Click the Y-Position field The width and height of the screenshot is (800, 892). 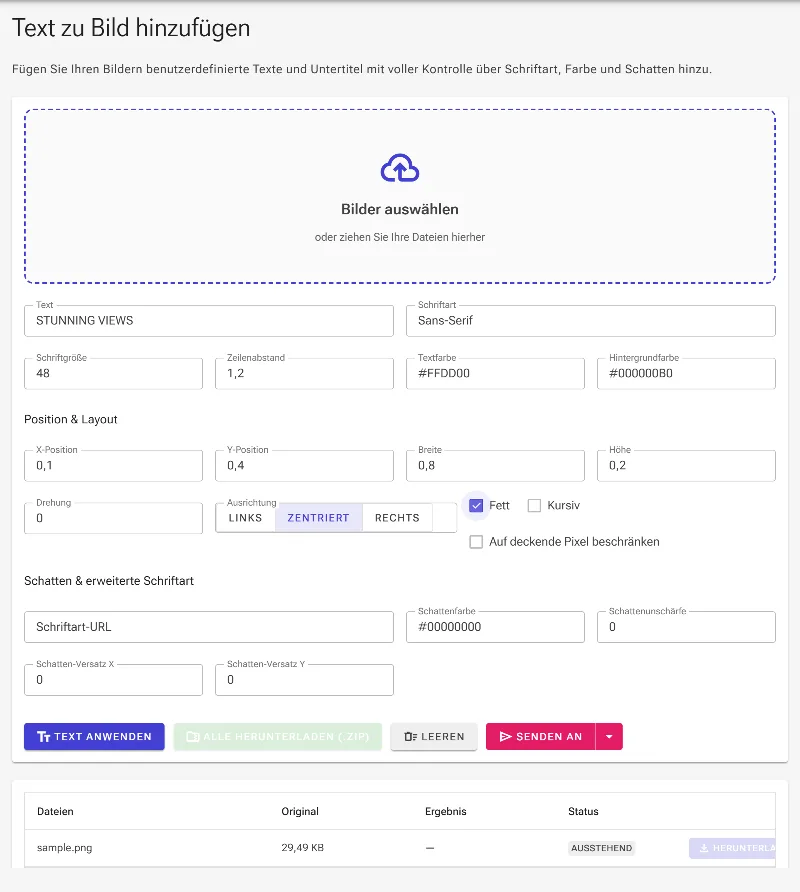[304, 465]
